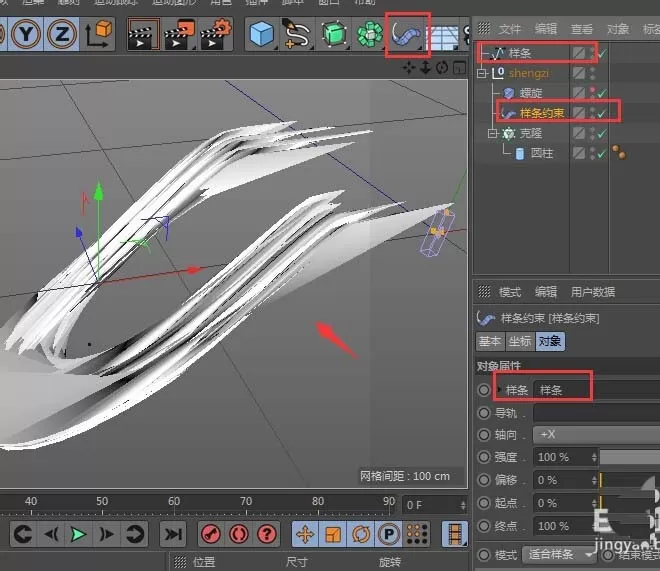
Task: Click the viewport orbit camera icon
Action: click(x=442, y=67)
